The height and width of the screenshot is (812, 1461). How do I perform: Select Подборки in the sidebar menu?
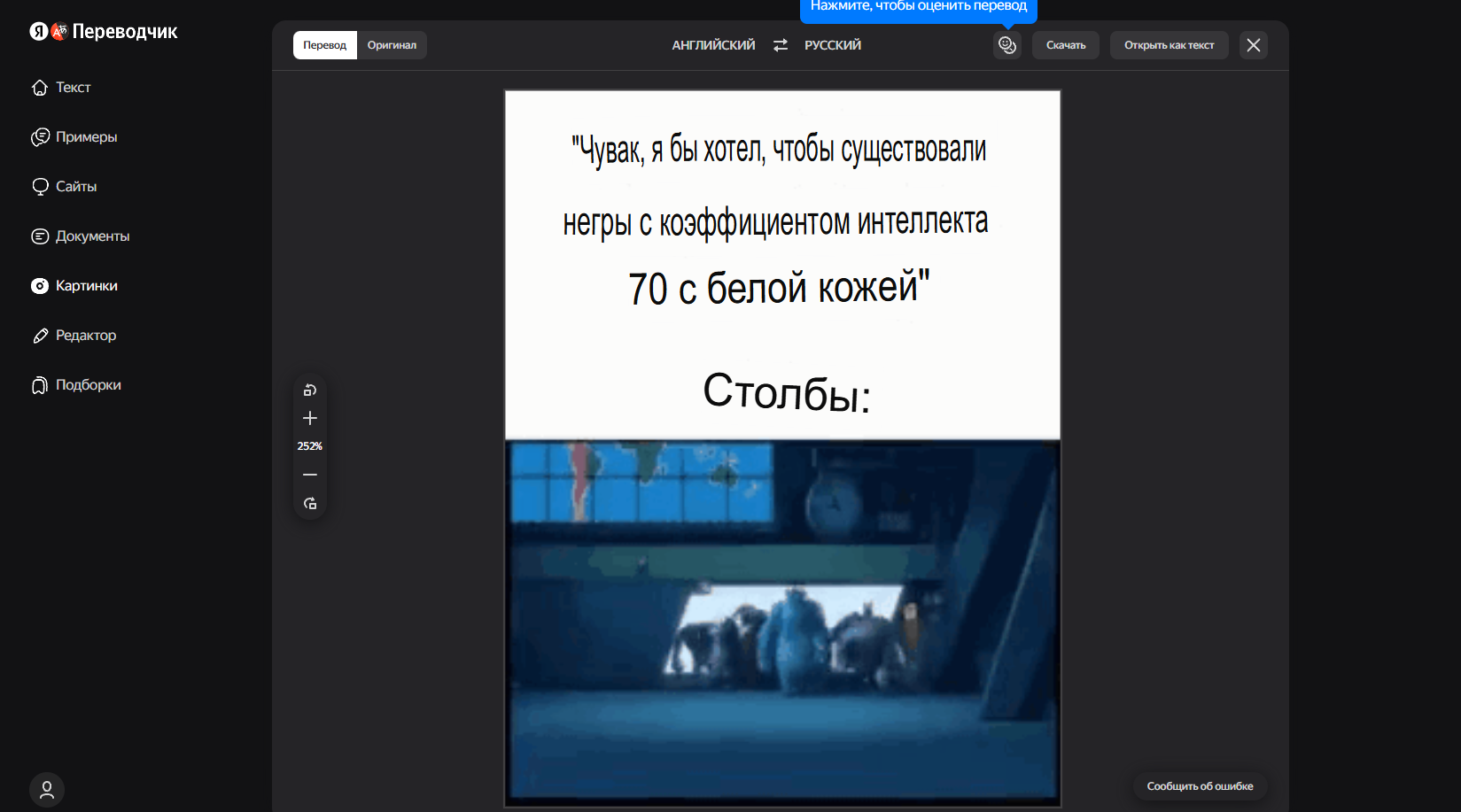click(x=89, y=385)
